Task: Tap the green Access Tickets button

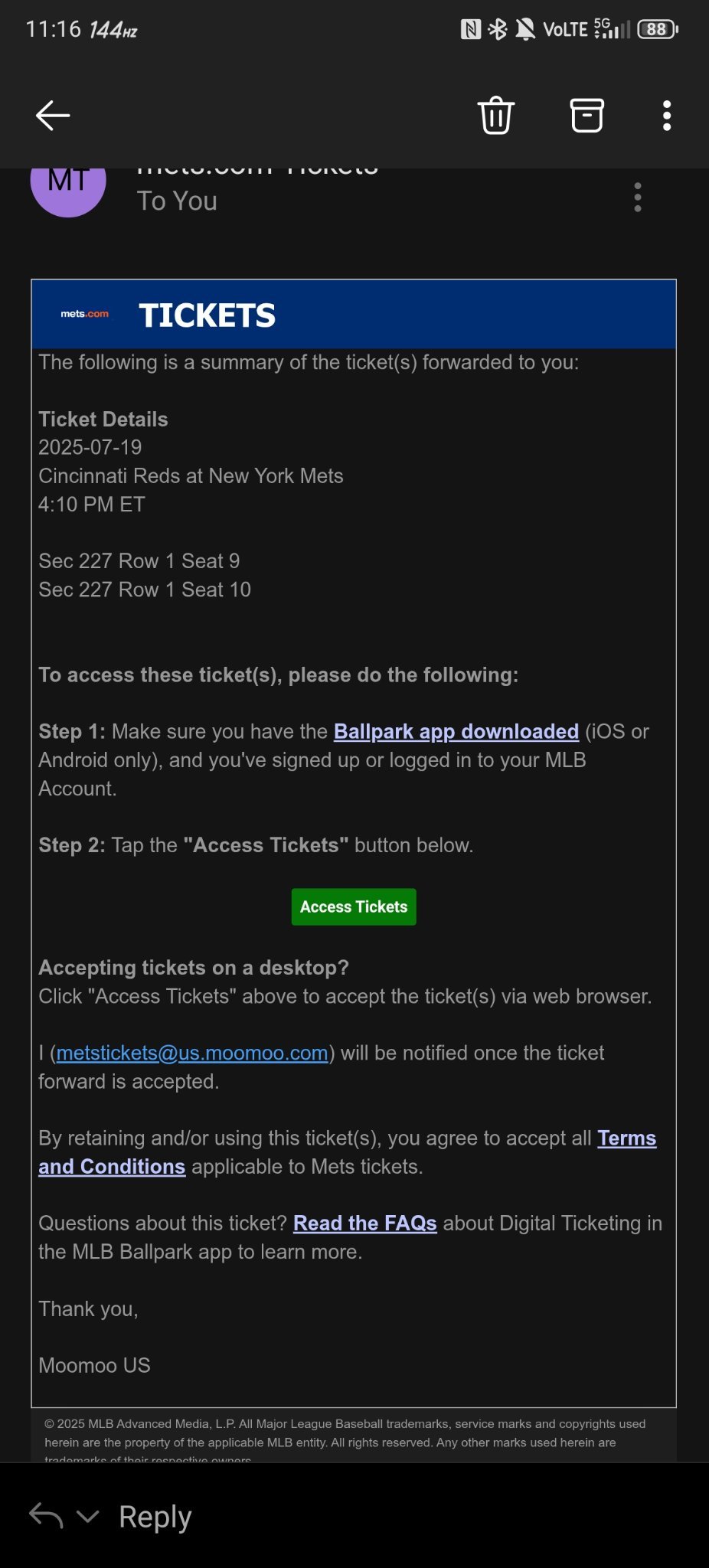Action: [x=354, y=906]
